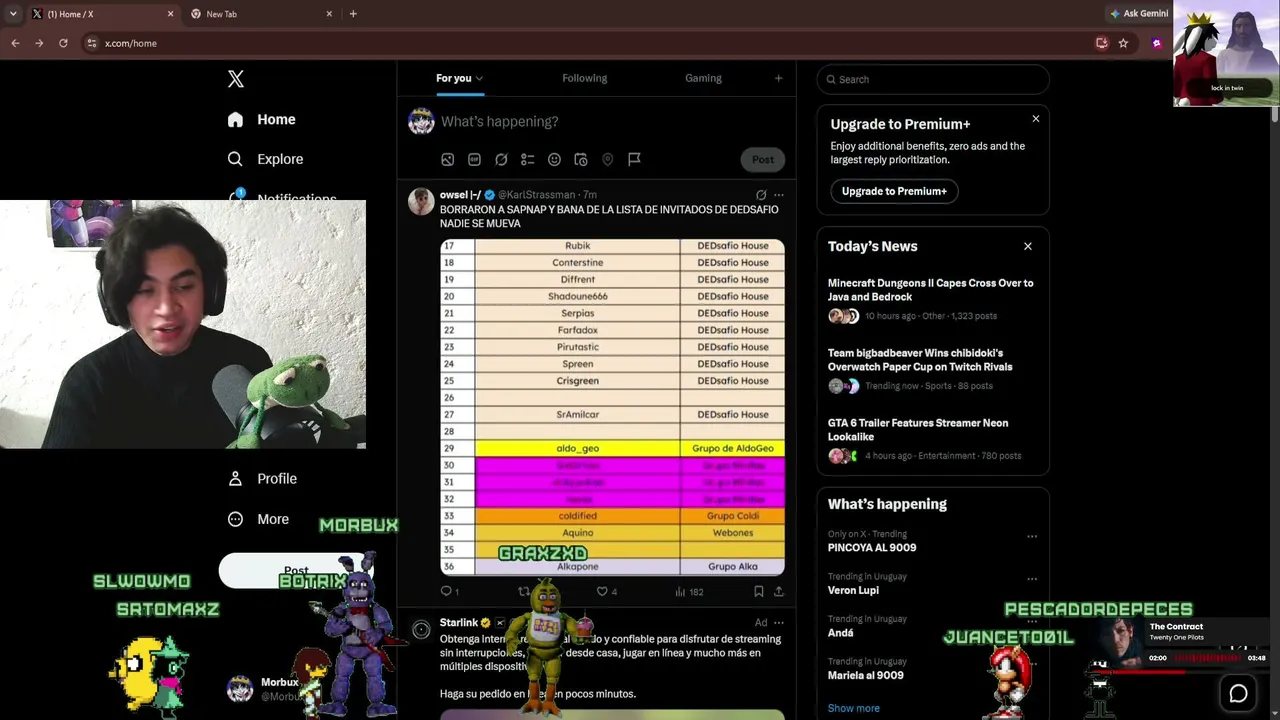
Task: Click Show more under What's happening
Action: coord(854,708)
